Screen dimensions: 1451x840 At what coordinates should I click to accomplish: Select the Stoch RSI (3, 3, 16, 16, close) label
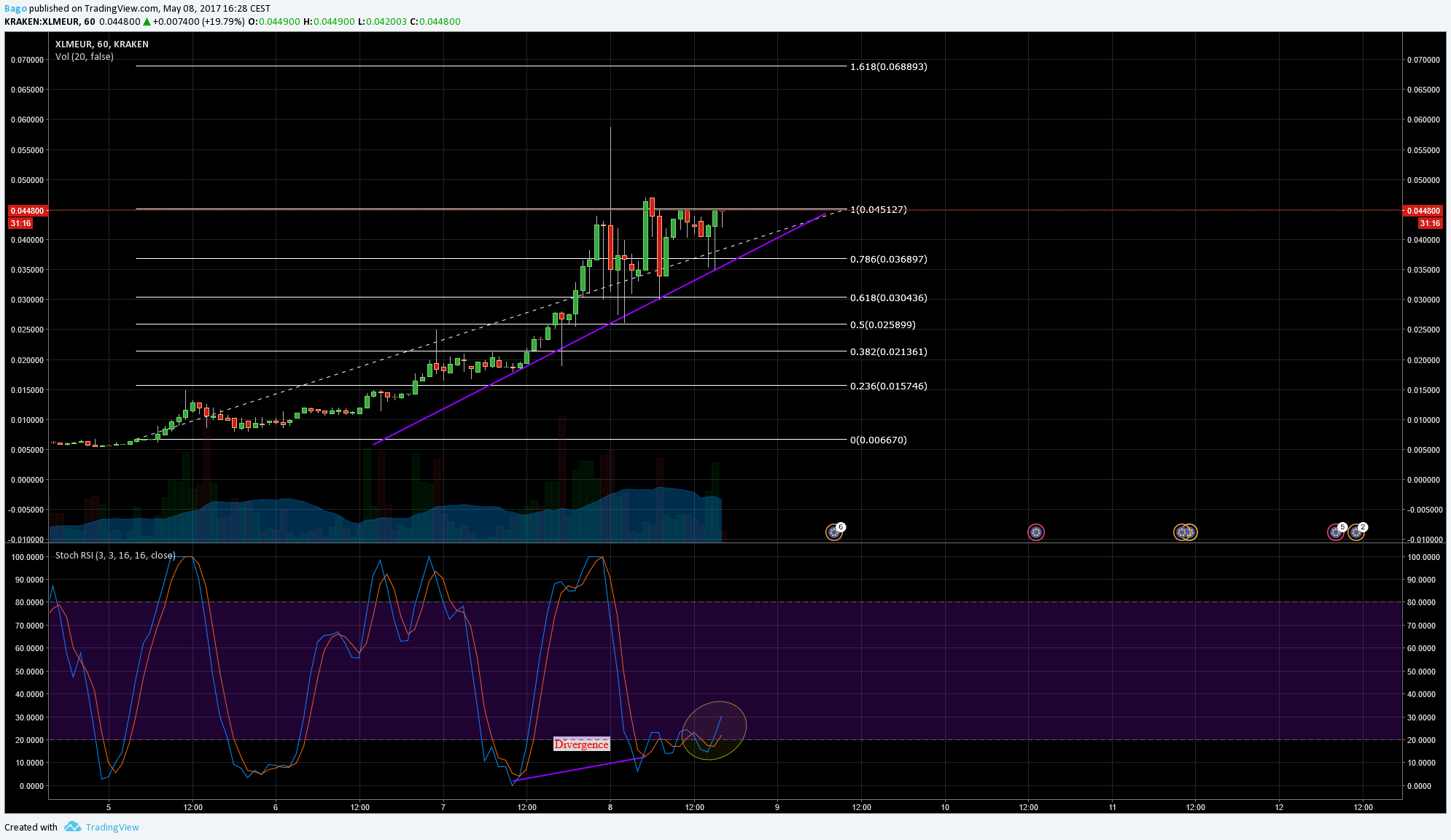(115, 555)
